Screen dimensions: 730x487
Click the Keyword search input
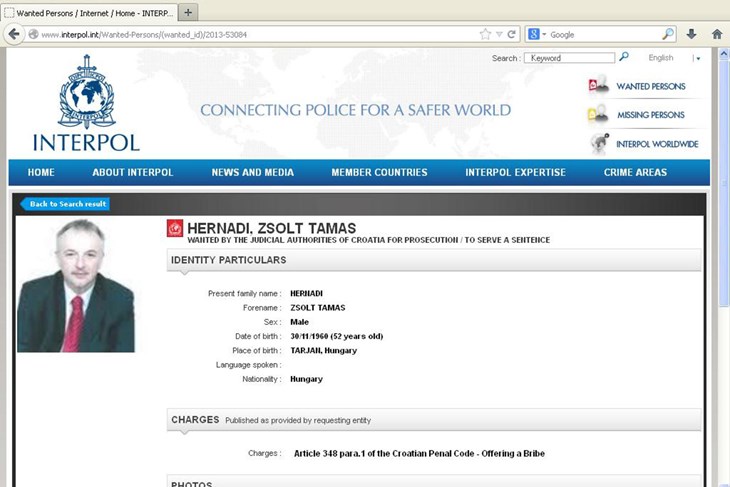click(569, 58)
